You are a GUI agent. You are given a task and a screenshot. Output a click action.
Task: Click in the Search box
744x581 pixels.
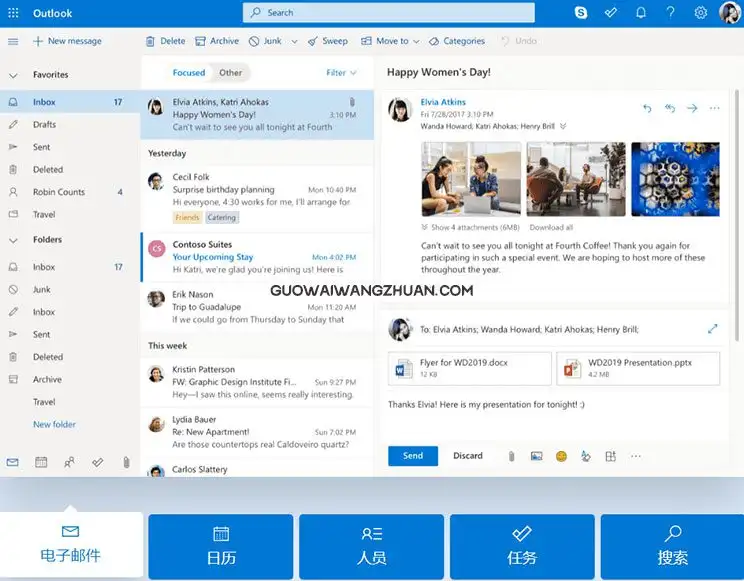[389, 13]
